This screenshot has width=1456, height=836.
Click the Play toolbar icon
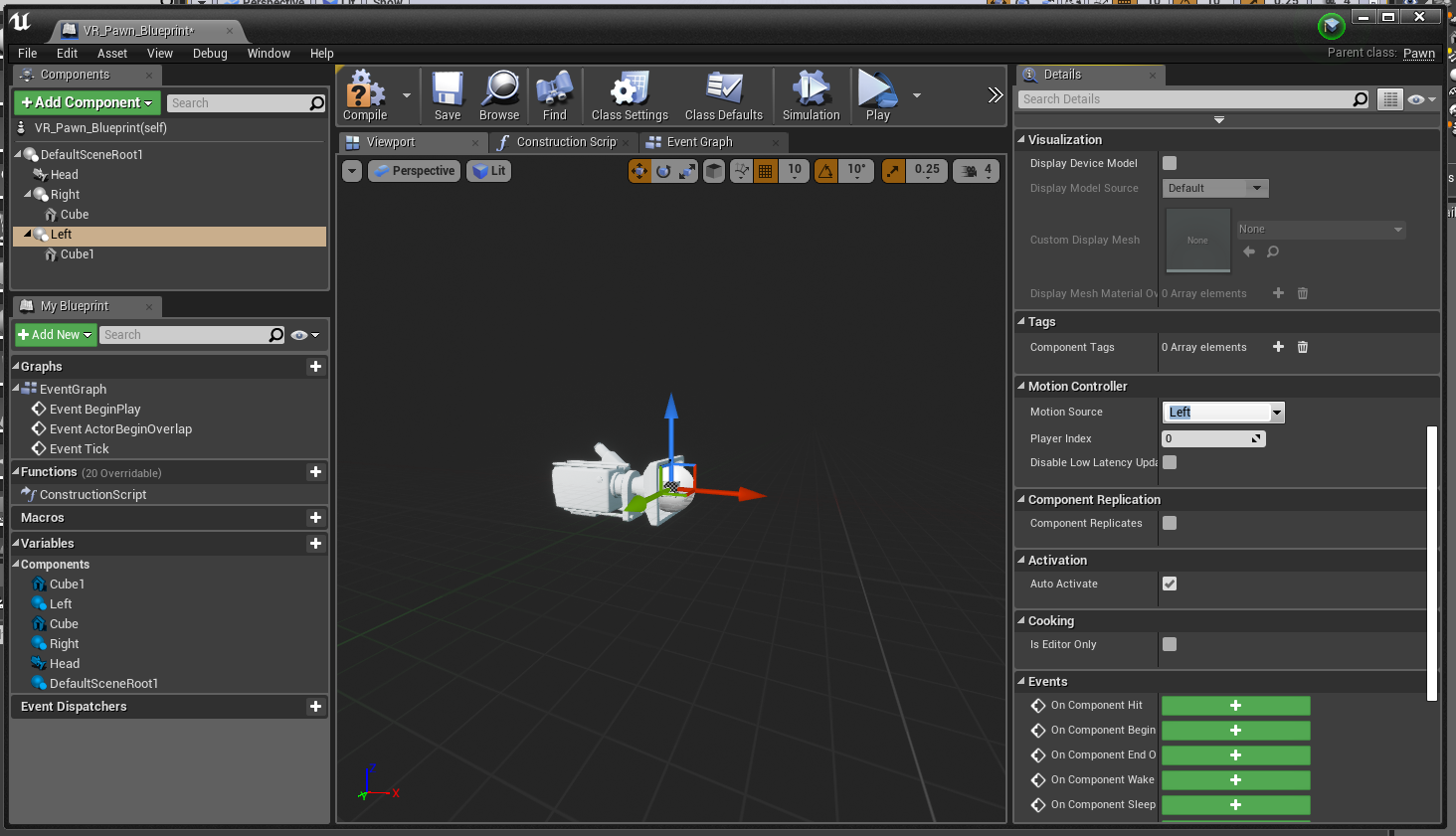coord(878,95)
